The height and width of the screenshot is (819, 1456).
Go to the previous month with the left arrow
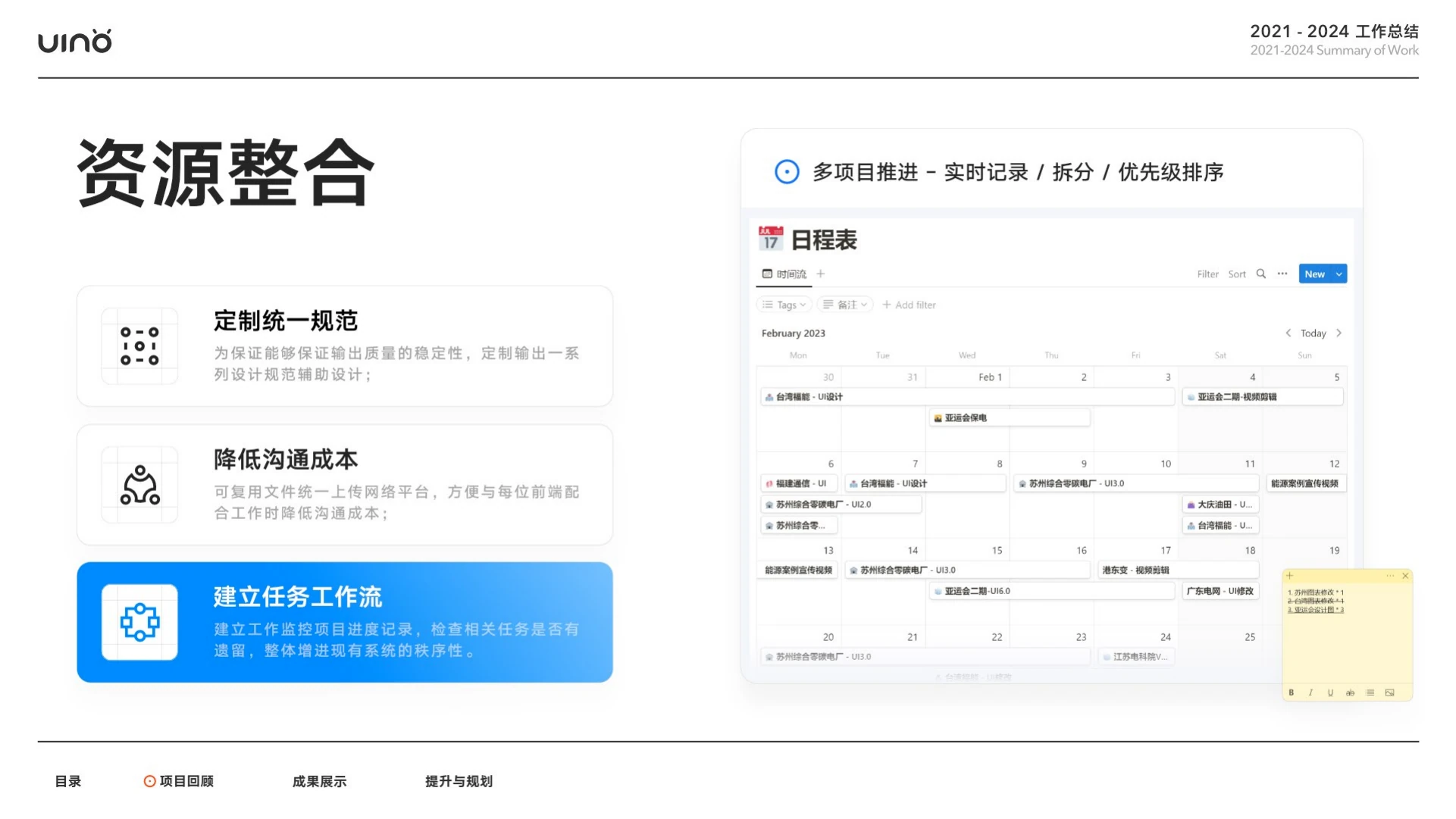[1288, 333]
